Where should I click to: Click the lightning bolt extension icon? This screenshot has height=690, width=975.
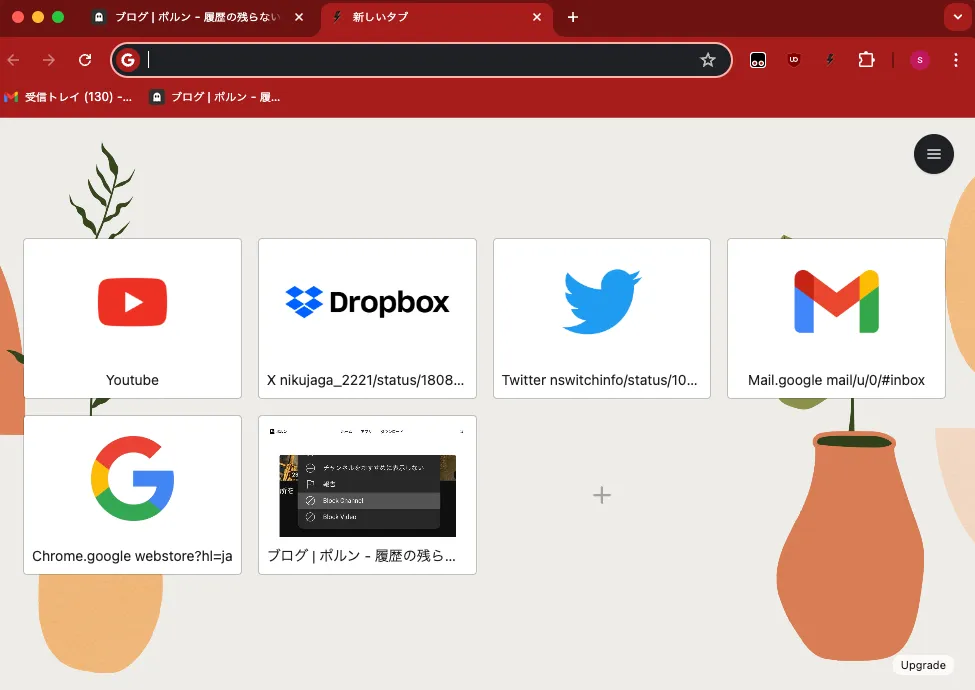coord(829,60)
